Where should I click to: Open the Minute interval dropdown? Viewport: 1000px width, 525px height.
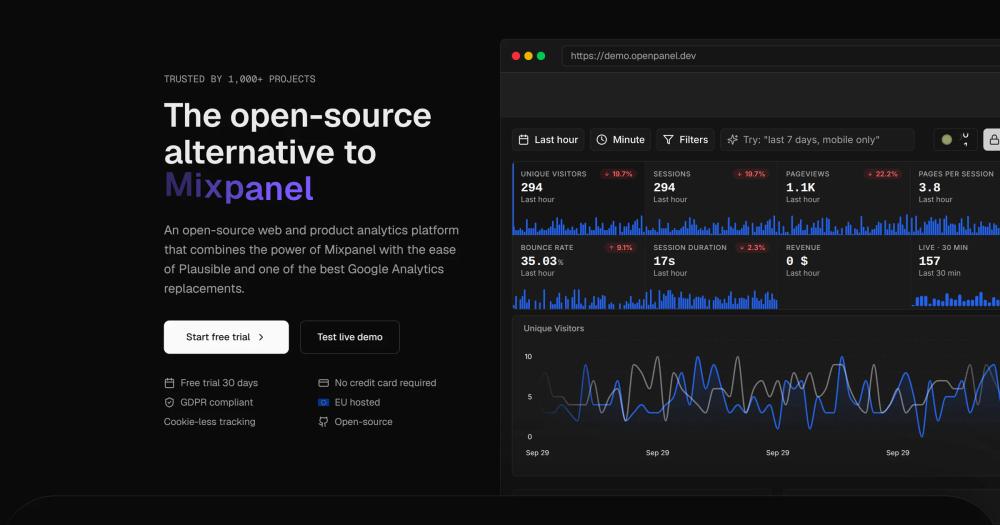click(621, 140)
